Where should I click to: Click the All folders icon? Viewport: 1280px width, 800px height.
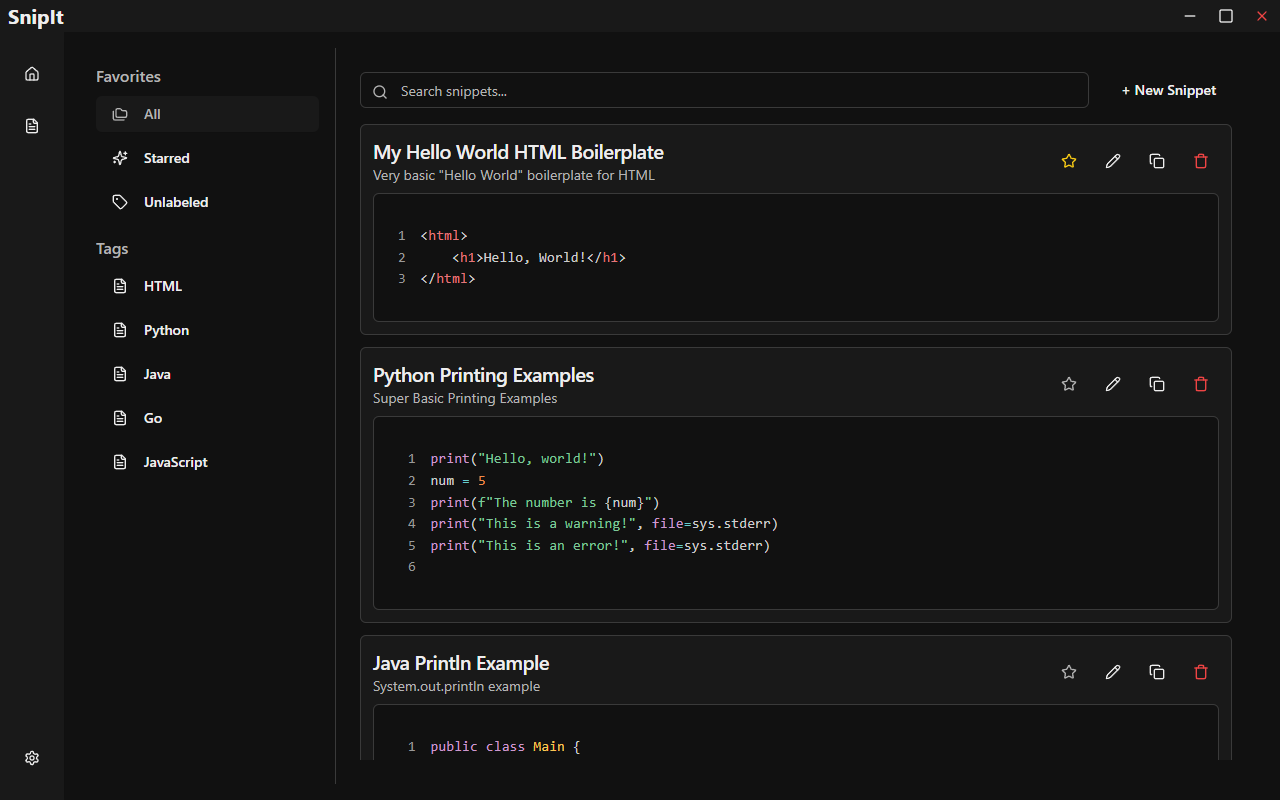tap(120, 114)
